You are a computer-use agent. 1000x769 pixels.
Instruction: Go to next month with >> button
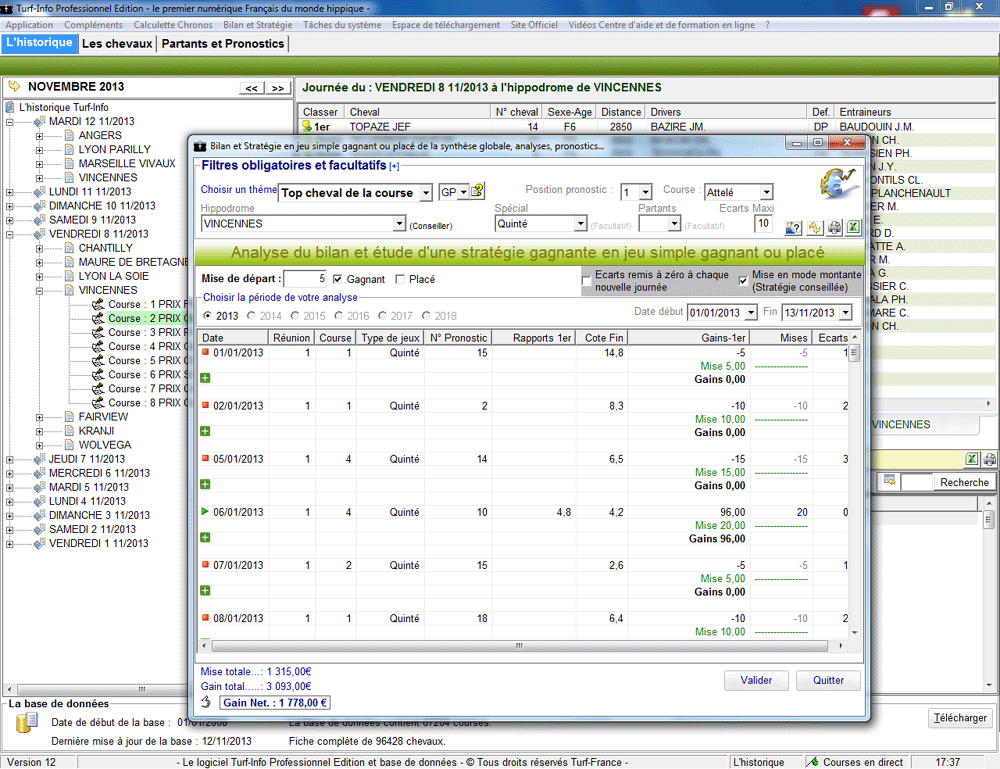(278, 88)
